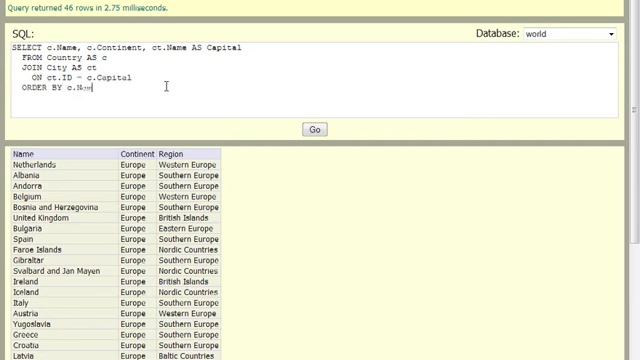This screenshot has height=360, width=640.
Task: Click the Region column header
Action: [189, 154]
